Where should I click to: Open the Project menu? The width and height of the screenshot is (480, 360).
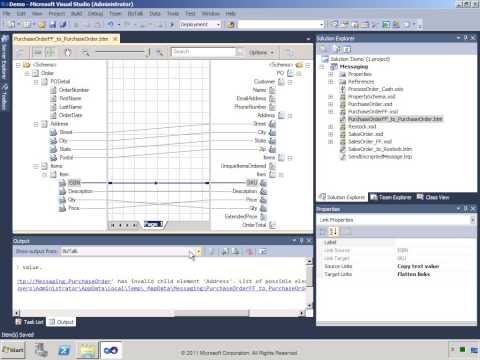(57, 14)
